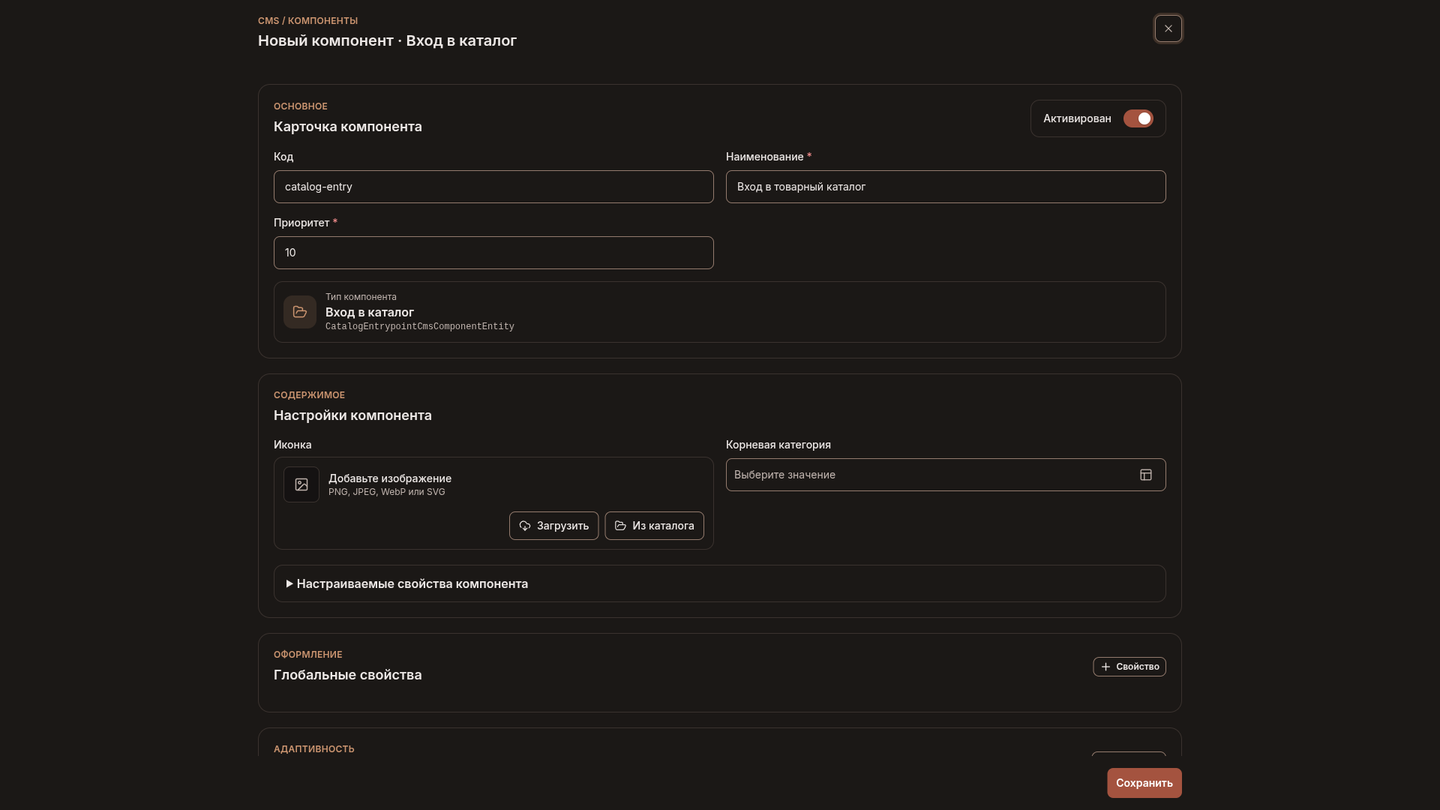Add a global property with Свойство button
Screen dimensions: 1440x810
pos(1129,667)
